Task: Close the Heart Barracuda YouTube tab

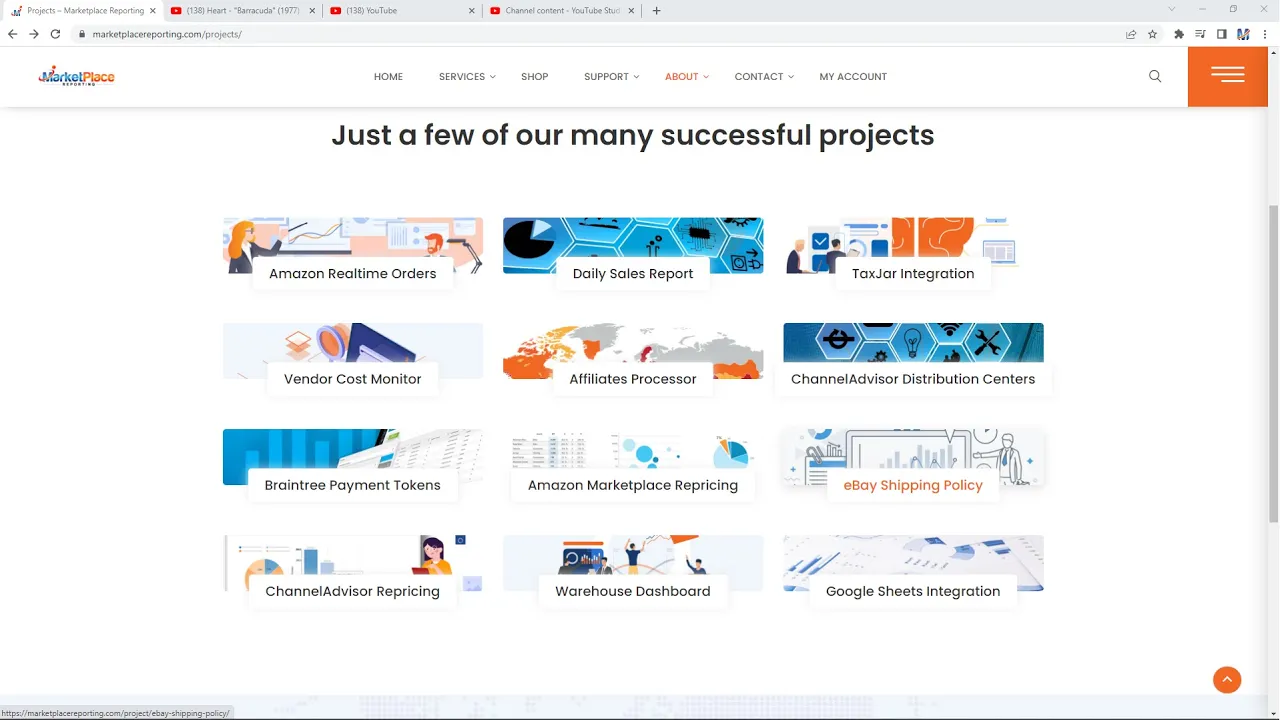Action: coord(312,11)
